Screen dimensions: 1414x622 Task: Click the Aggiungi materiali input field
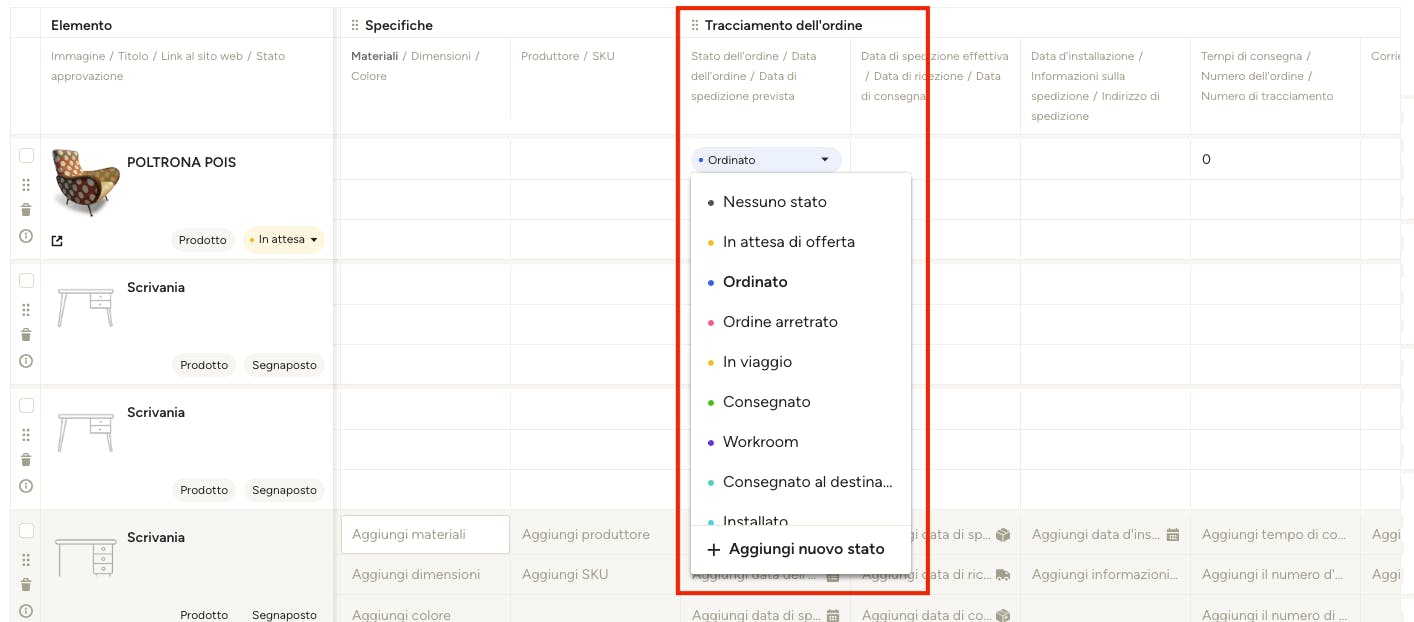tap(425, 535)
